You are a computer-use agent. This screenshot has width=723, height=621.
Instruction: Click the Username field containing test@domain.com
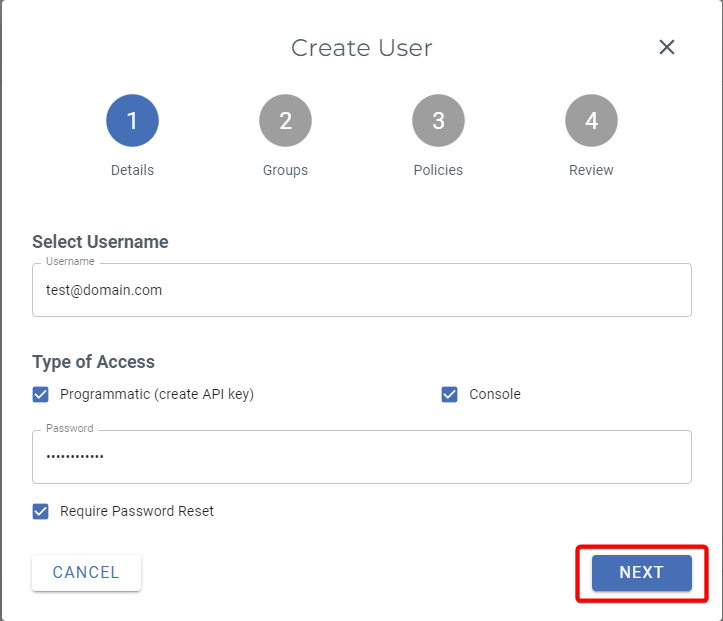click(361, 291)
